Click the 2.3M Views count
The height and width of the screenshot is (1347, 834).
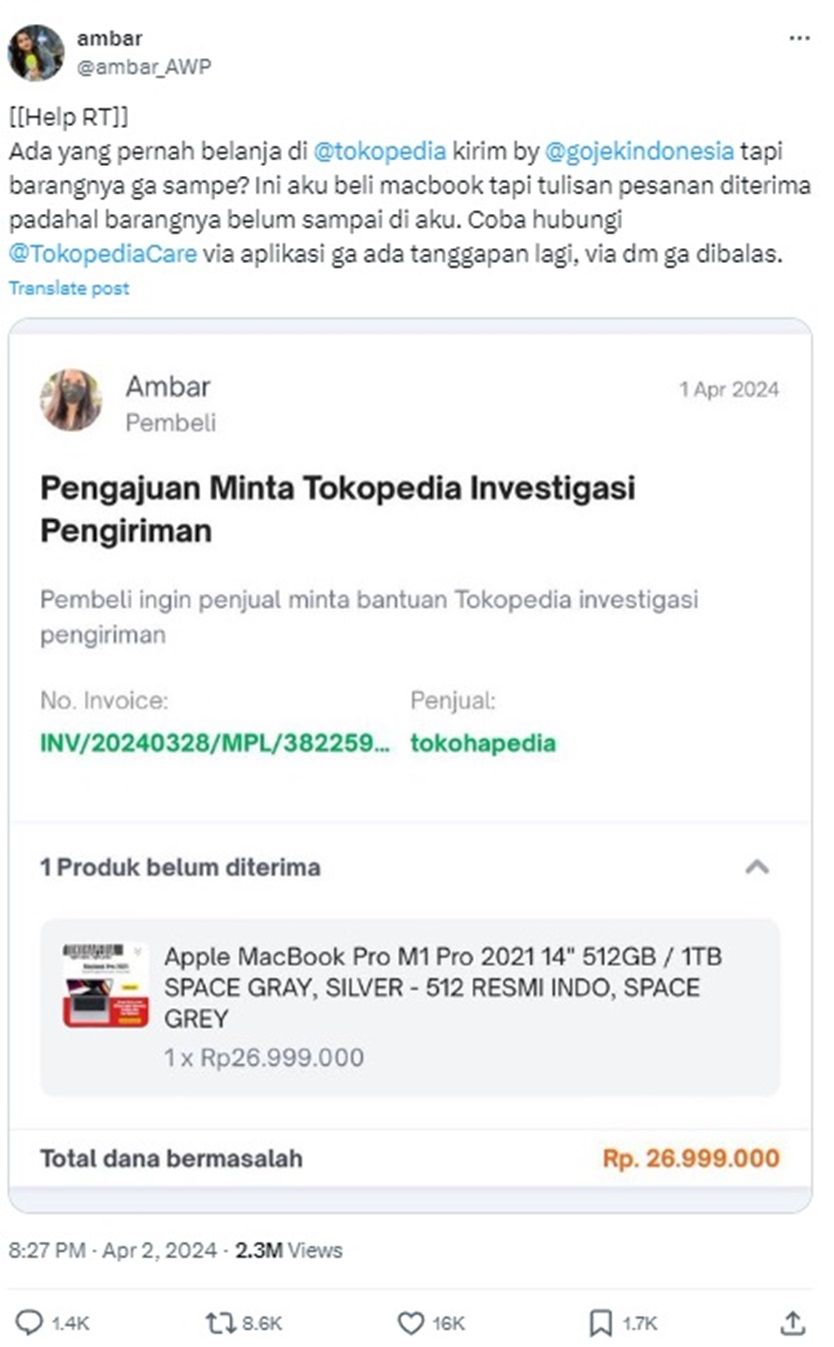click(288, 1250)
